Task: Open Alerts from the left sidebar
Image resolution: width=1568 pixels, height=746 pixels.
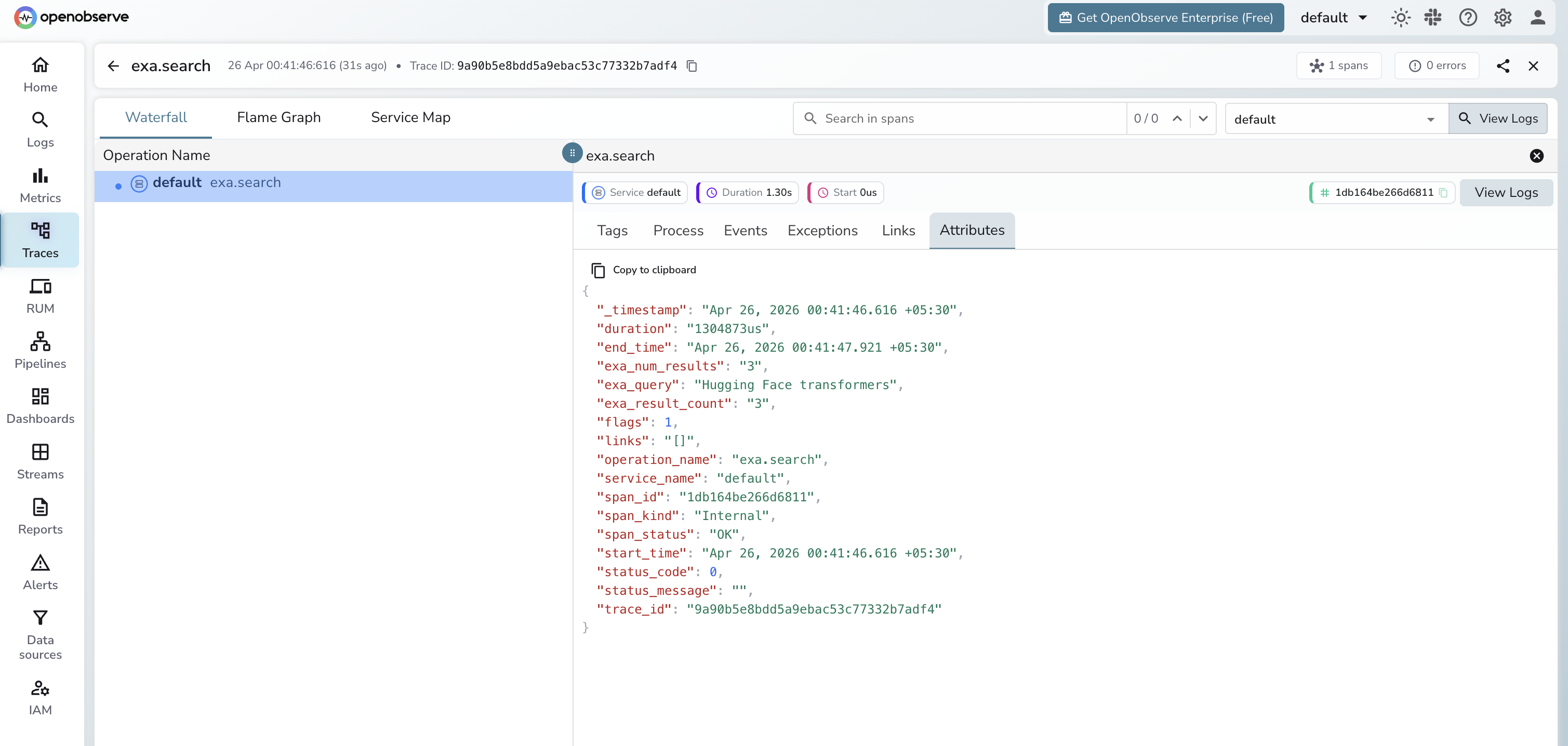Action: tap(40, 571)
